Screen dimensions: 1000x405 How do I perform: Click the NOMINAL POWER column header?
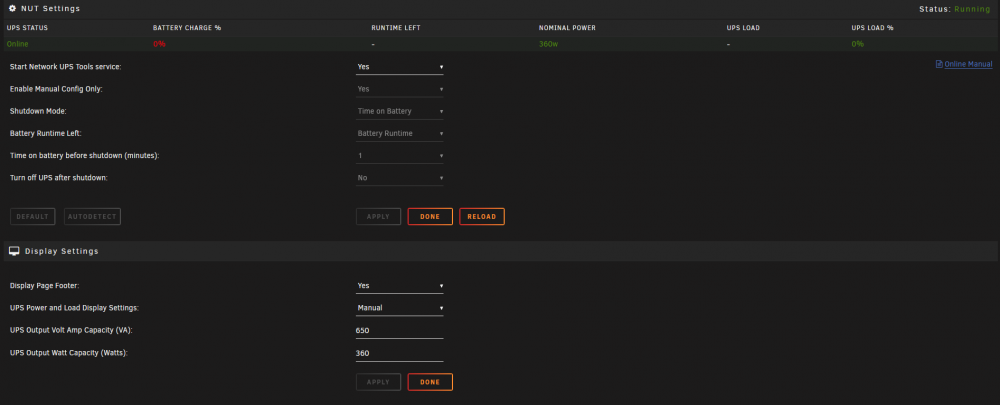coord(567,28)
